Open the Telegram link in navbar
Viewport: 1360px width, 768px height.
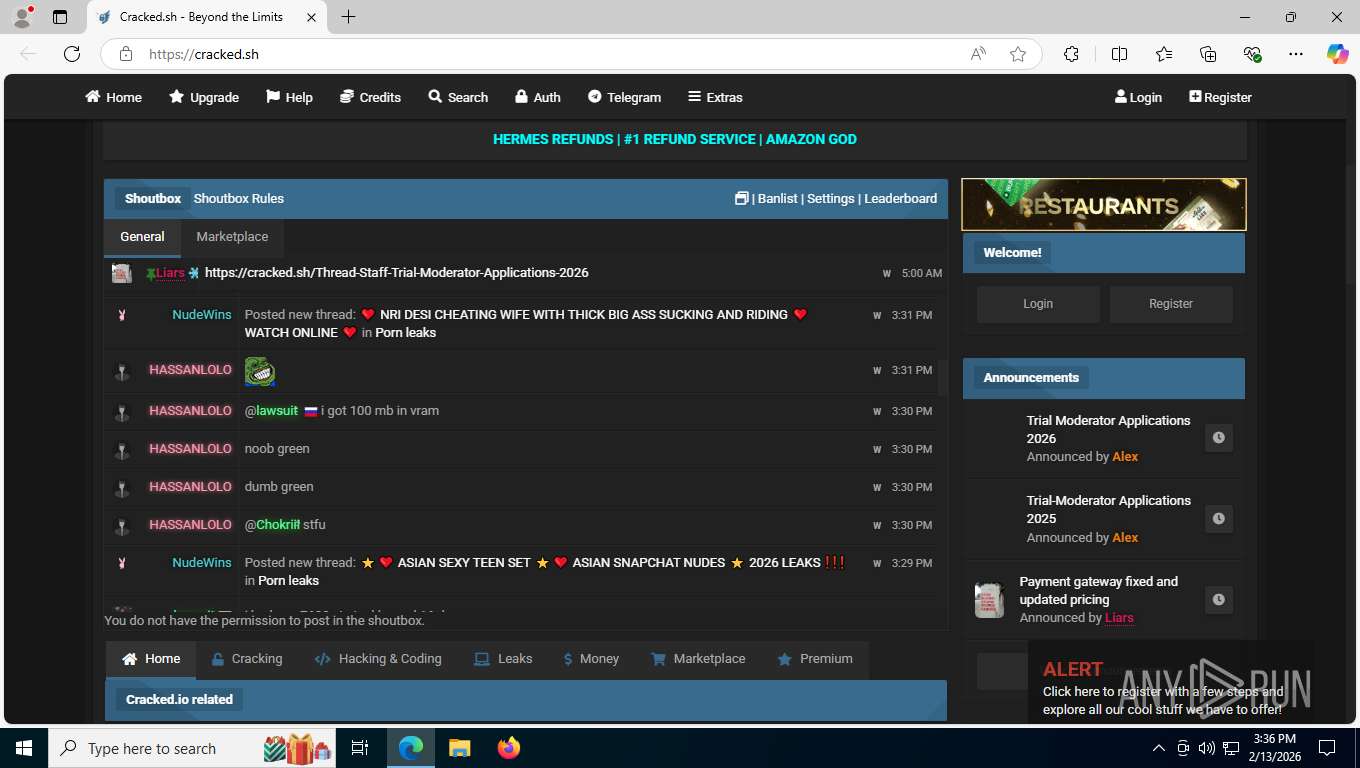click(624, 97)
